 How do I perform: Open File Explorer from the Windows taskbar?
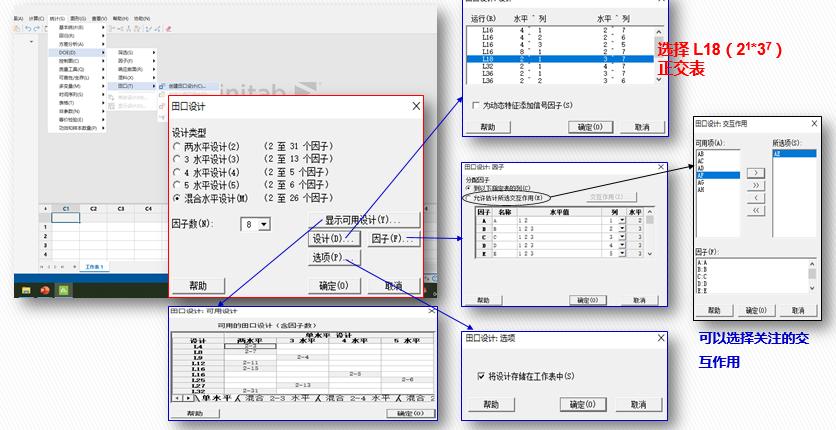(26, 290)
